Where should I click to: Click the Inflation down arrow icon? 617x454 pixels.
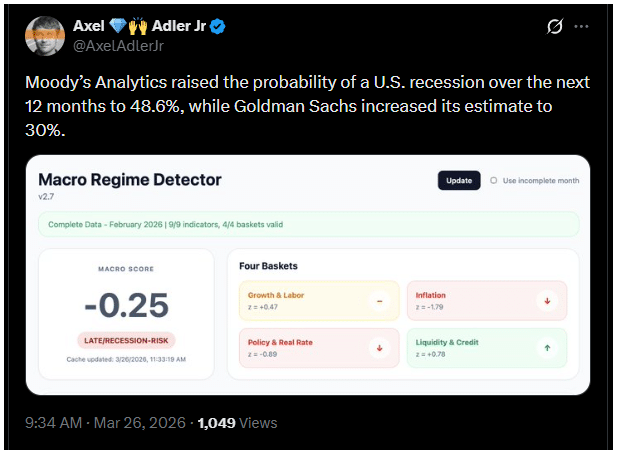coord(546,301)
